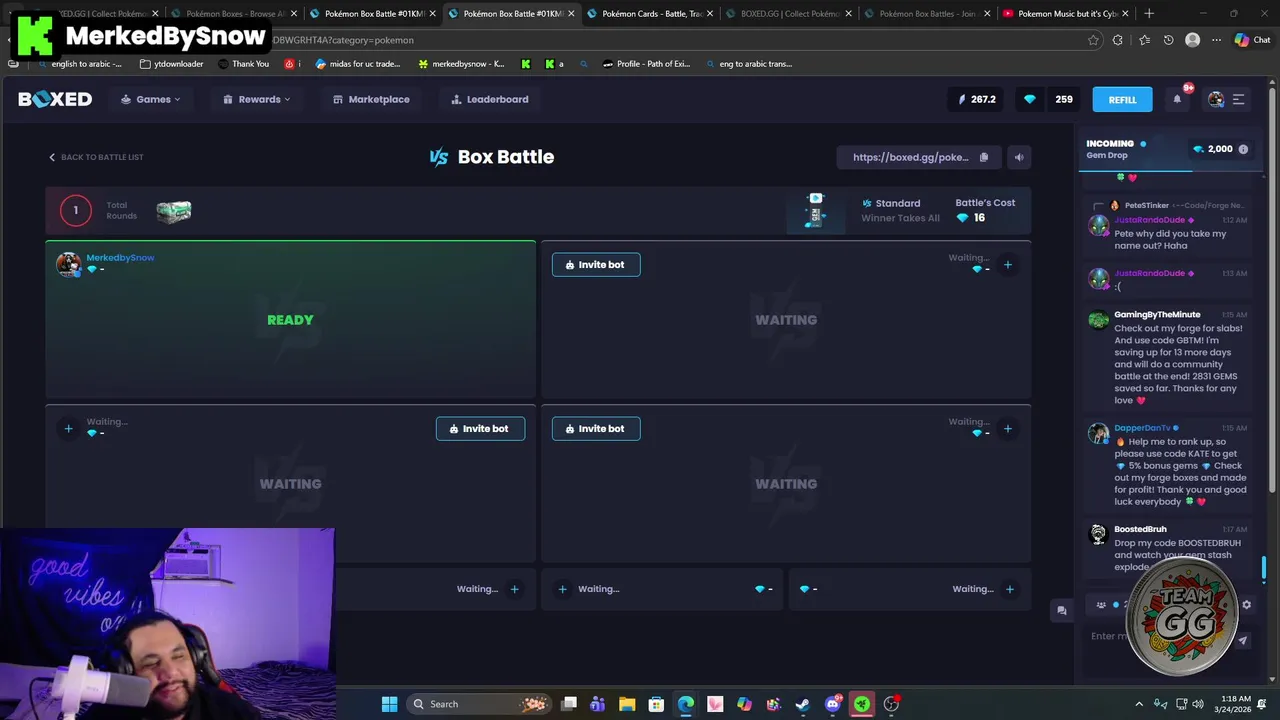Click the box thumbnail next to Total Rounds
The width and height of the screenshot is (1280, 720).
tap(174, 211)
